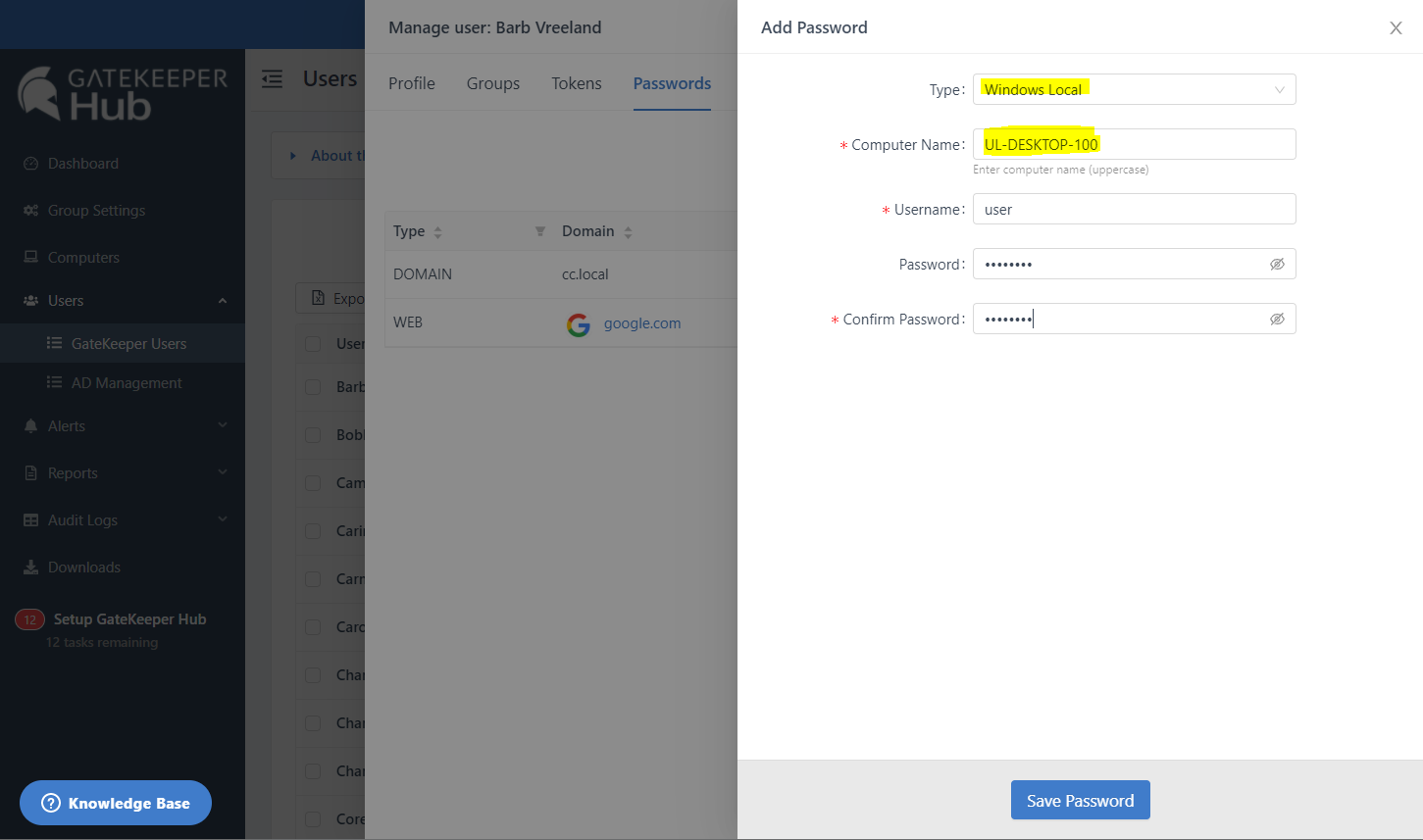Screen dimensions: 1423x840
Task: Click the Group Settings gears icon
Action: (30, 211)
